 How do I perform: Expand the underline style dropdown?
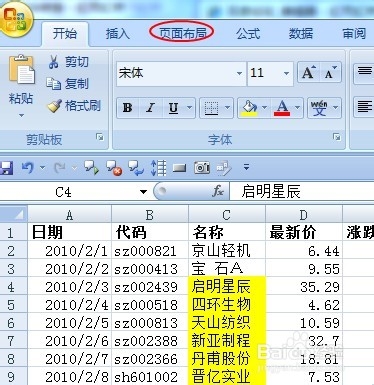pyautogui.click(x=190, y=108)
